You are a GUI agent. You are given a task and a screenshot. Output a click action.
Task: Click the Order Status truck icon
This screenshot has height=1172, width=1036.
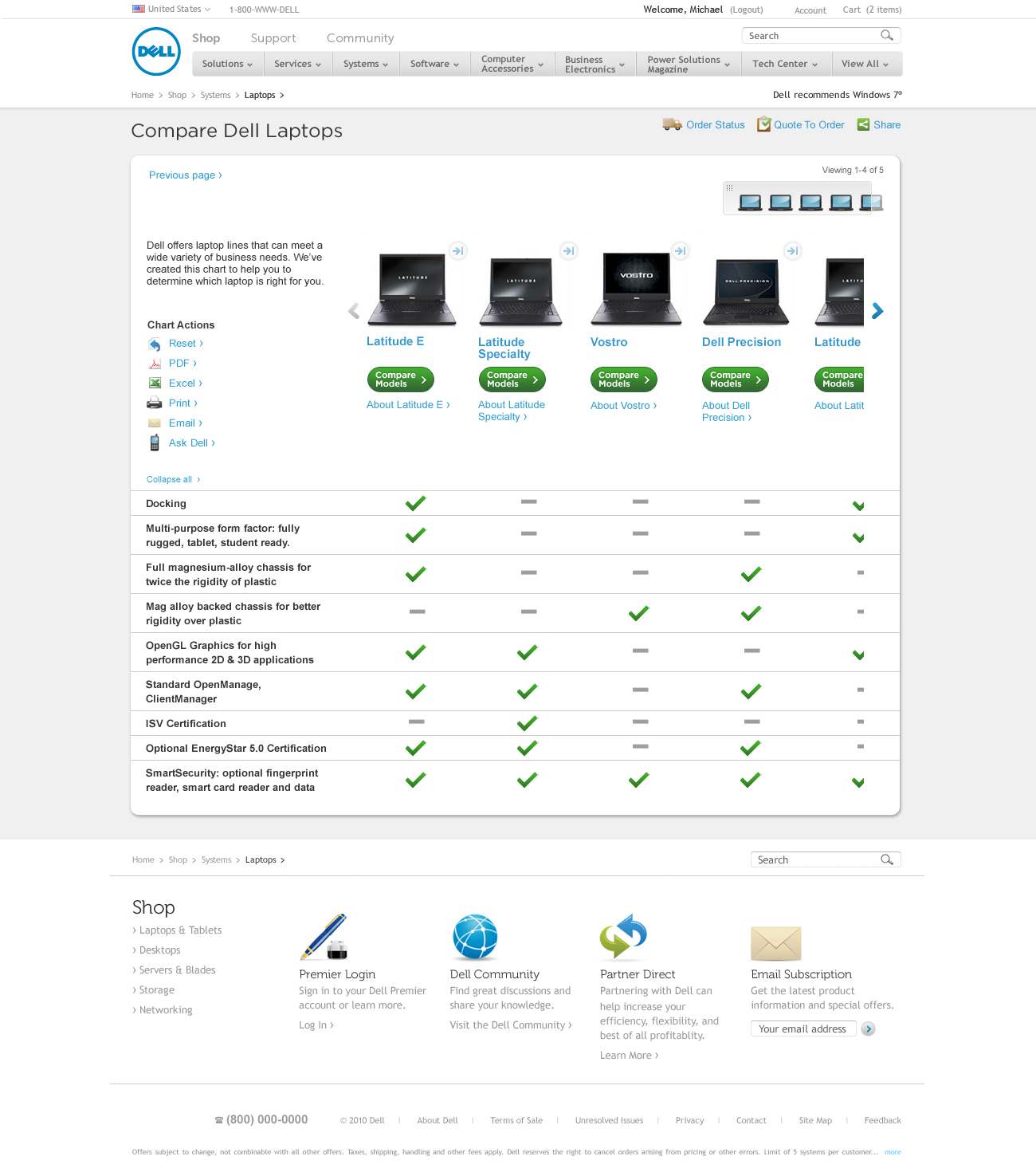672,124
